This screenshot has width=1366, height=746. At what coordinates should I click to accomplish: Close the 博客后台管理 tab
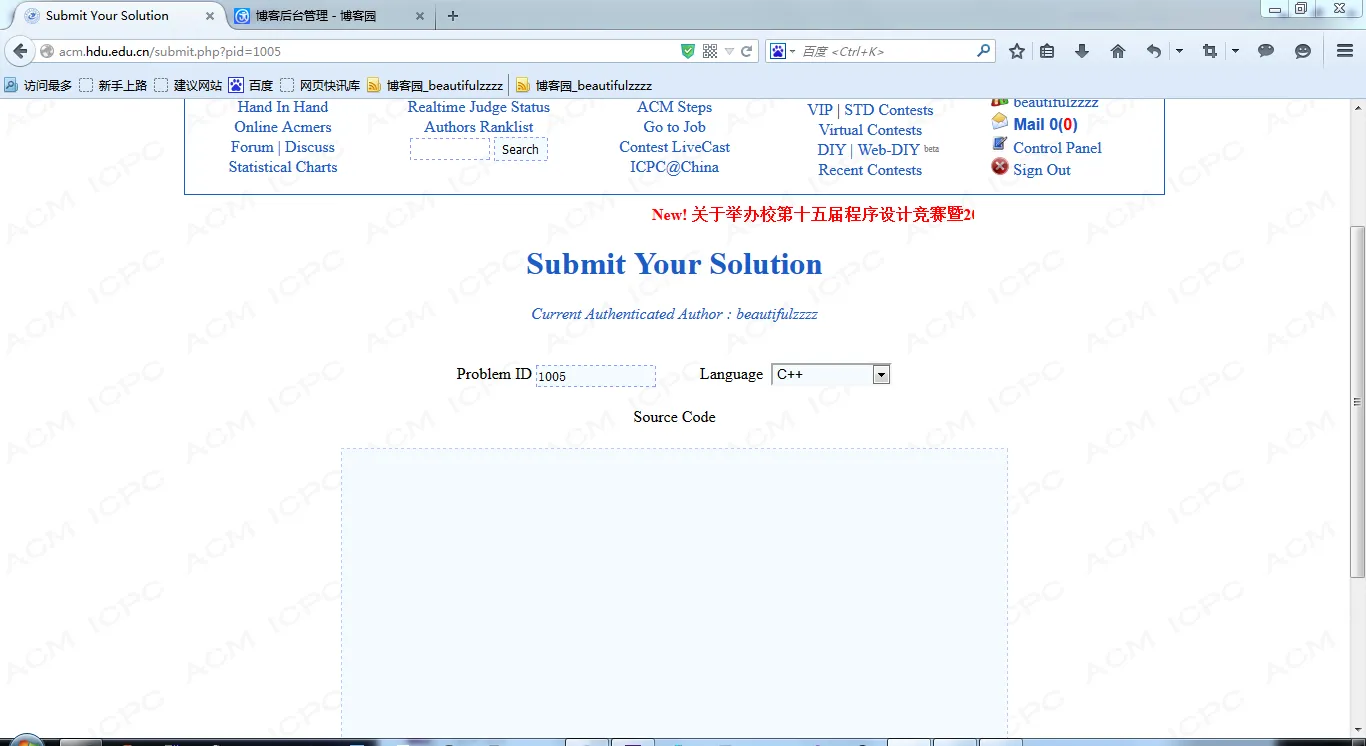coord(419,16)
